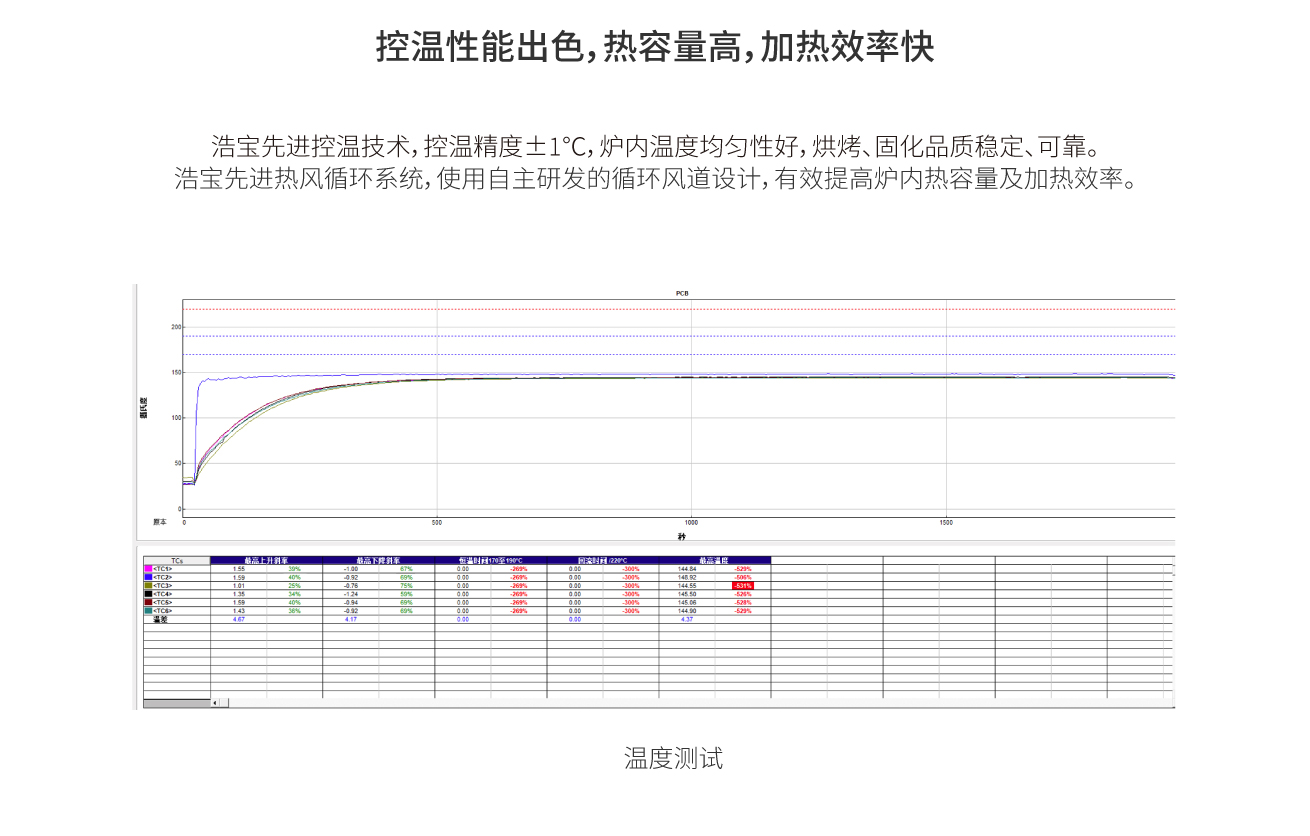Screen dimensions: 1310x836
Task: Click the 144.55 cell in the TC3 row
Action: [687, 586]
